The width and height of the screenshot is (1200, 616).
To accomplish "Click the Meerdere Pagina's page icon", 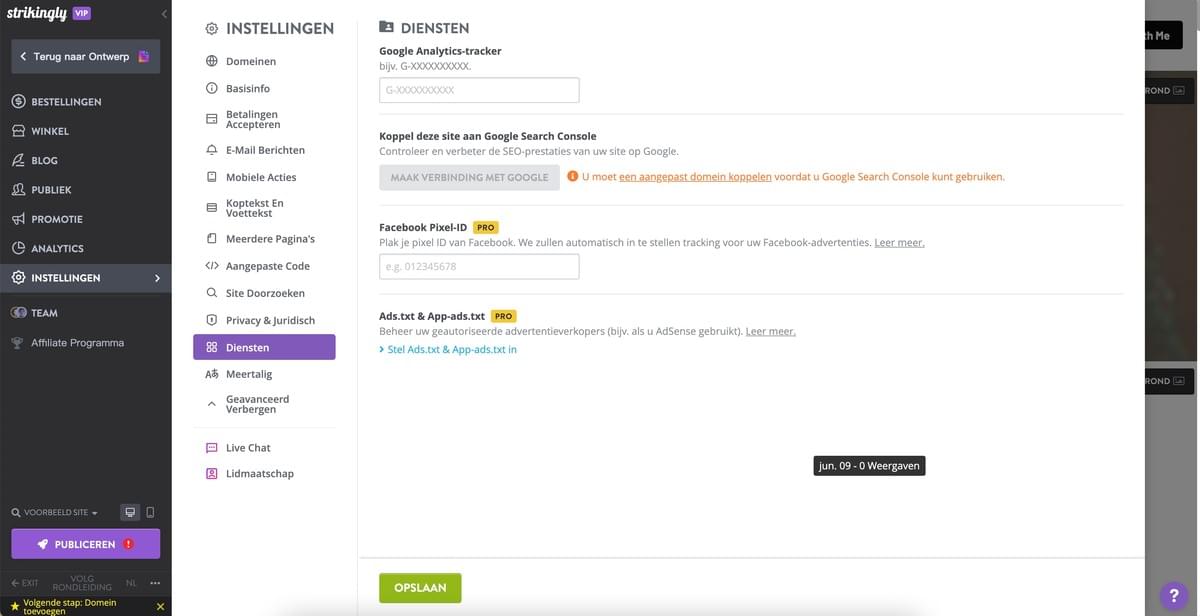I will coord(212,239).
